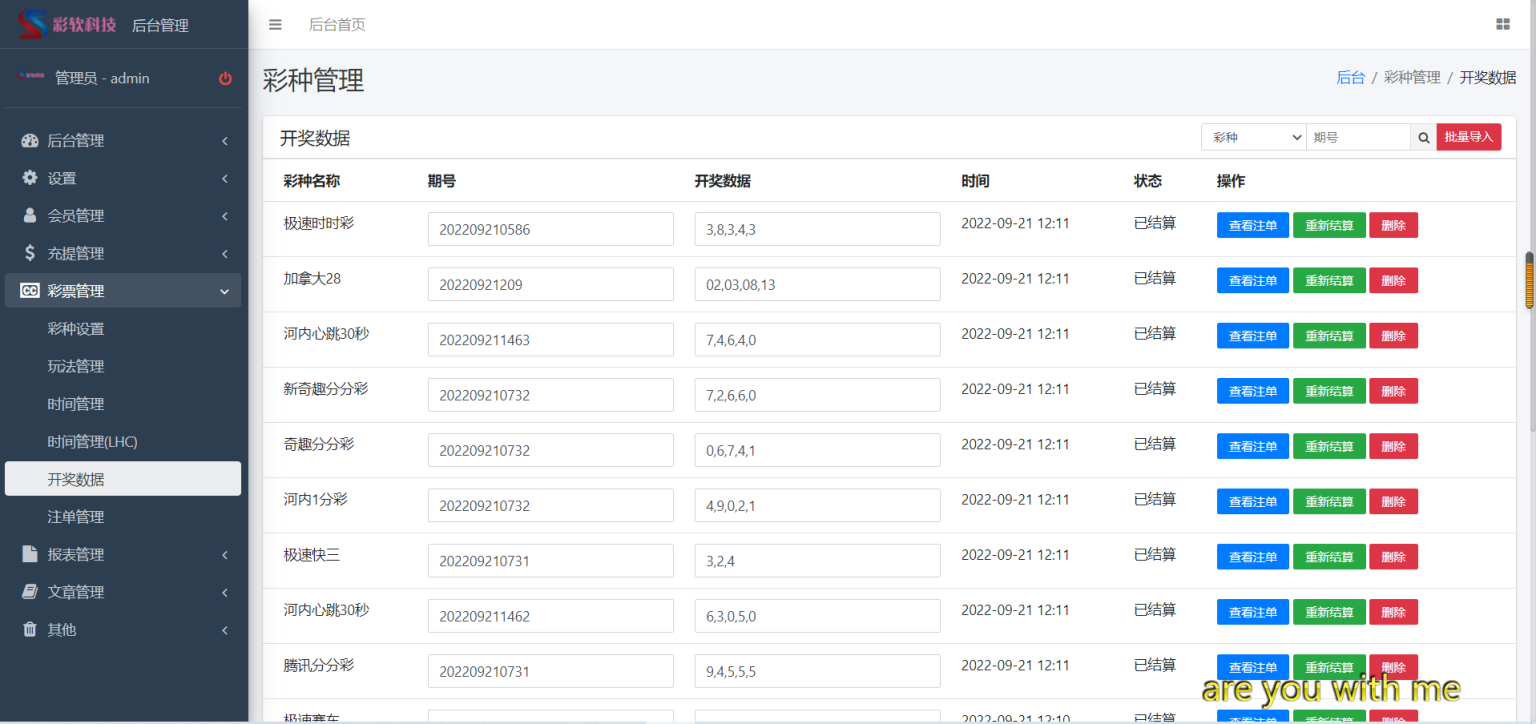Click the hamburger menu toggle icon
Image resolution: width=1536 pixels, height=724 pixels.
click(x=275, y=25)
